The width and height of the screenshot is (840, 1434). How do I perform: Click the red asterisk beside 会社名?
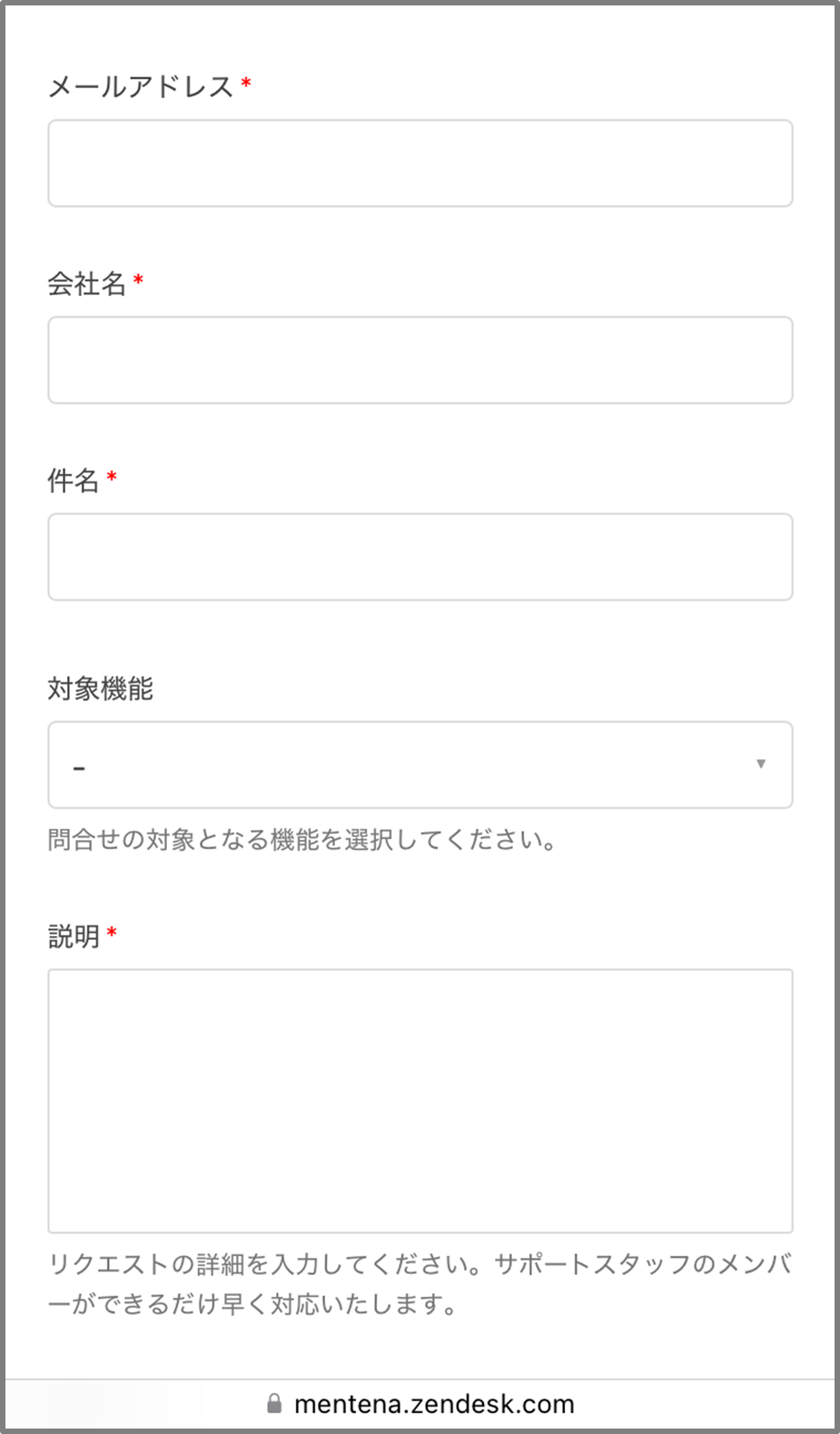[x=138, y=282]
